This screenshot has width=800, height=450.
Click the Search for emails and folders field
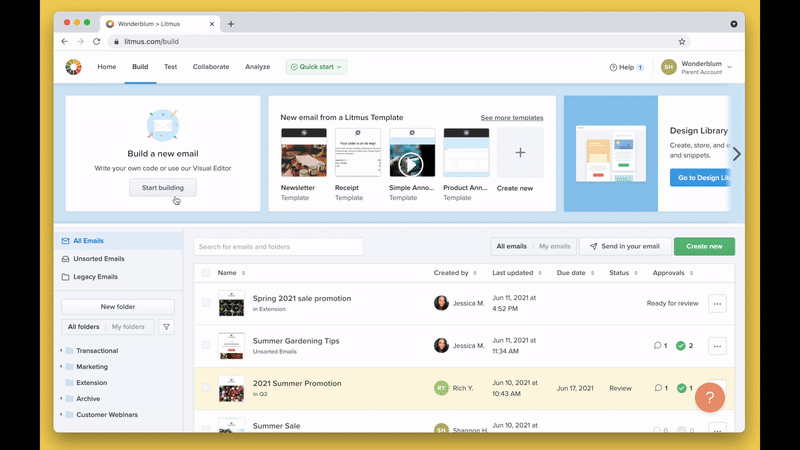click(278, 246)
